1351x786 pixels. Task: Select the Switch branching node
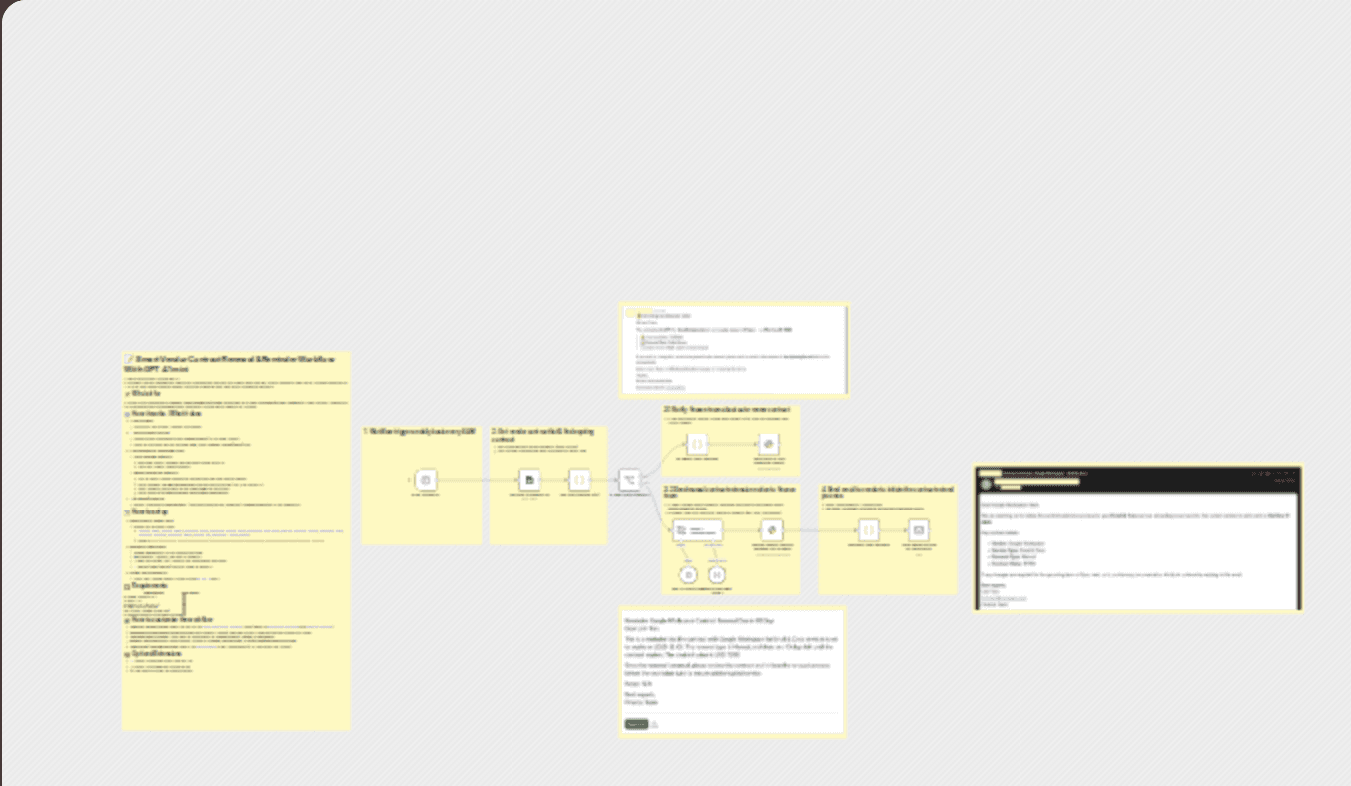click(629, 481)
